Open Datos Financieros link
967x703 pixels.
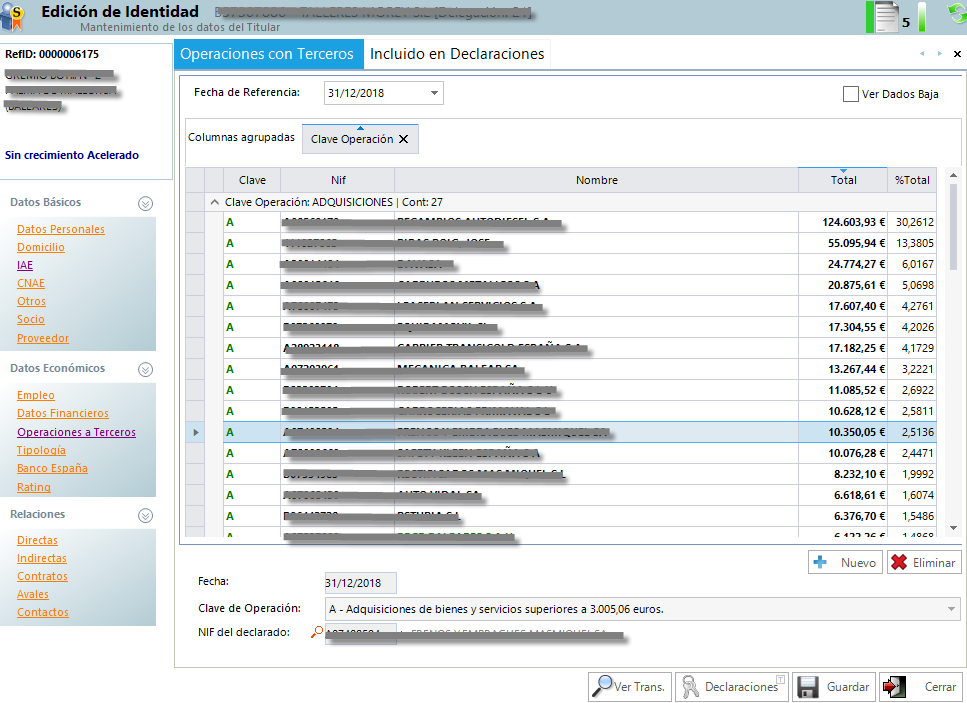pyautogui.click(x=62, y=413)
